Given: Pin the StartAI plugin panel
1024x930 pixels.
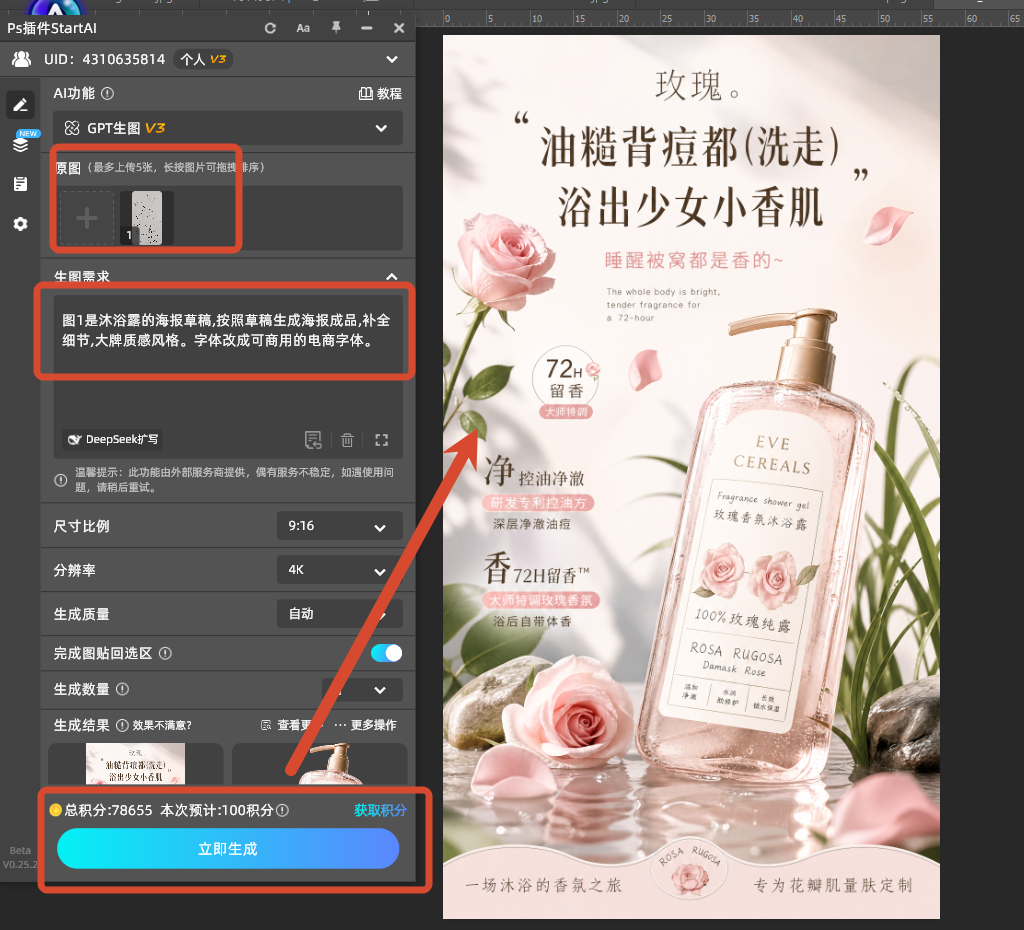Looking at the screenshot, I should pyautogui.click(x=336, y=27).
